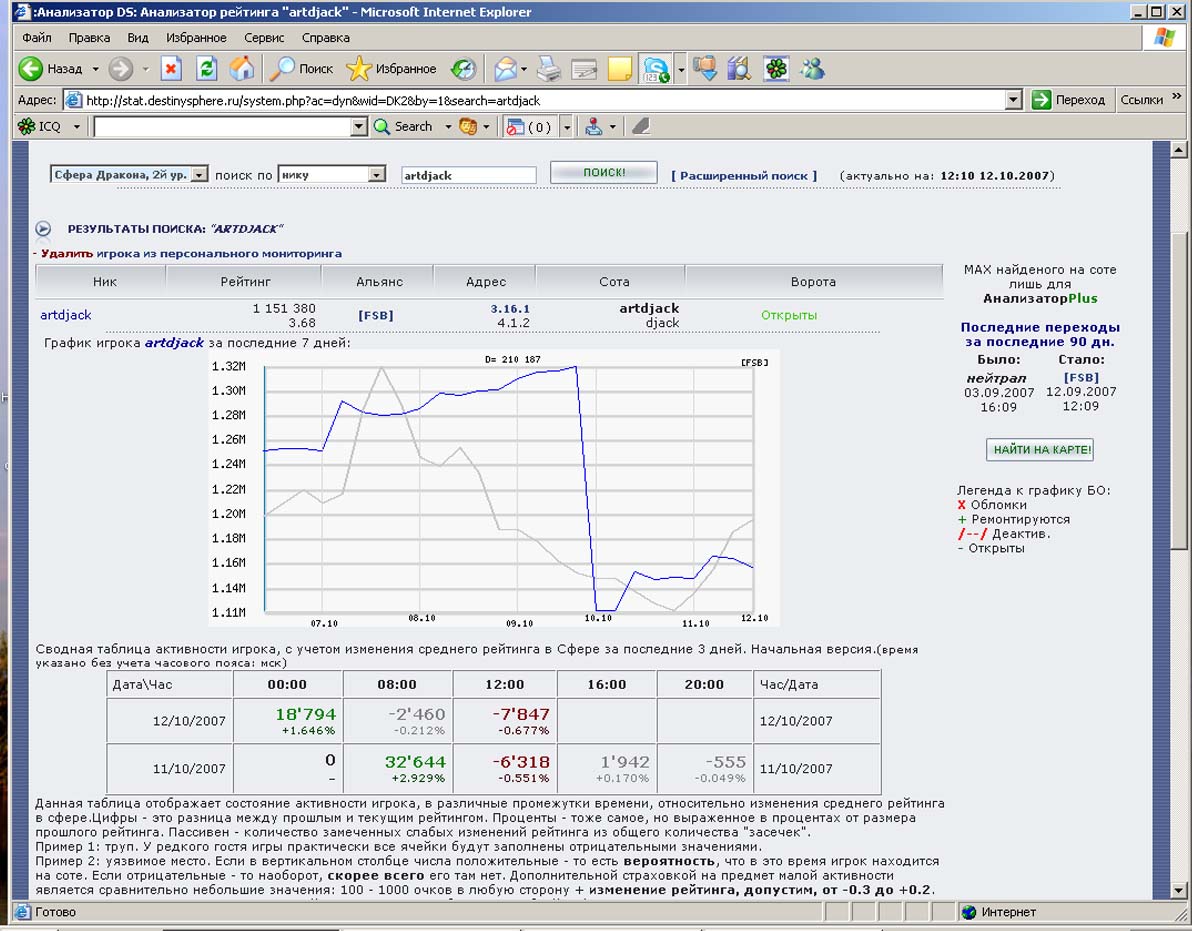The image size is (1192, 931).
Task: Open the Избранное menu
Action: [x=196, y=37]
